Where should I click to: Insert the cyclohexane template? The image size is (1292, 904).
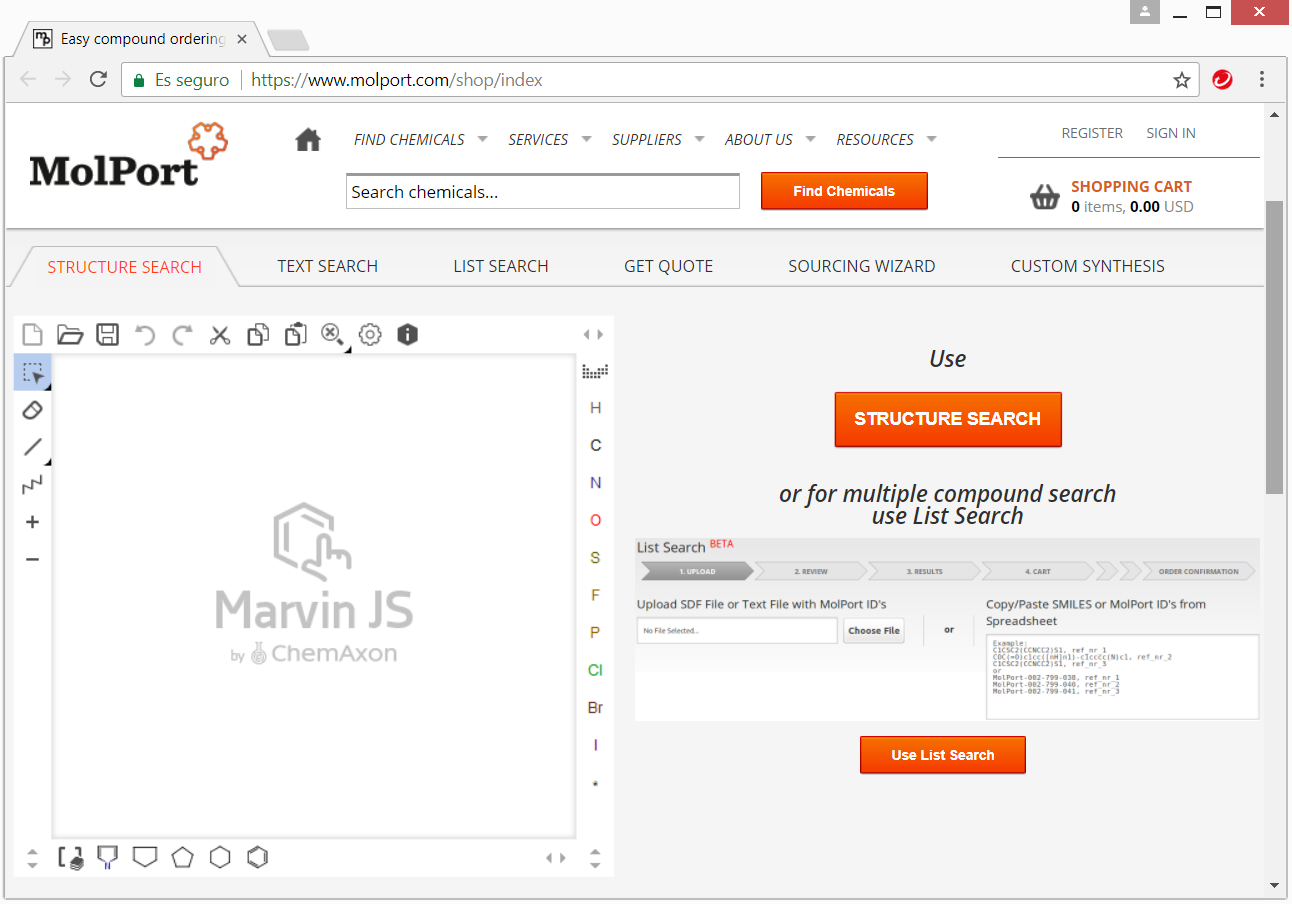[x=220, y=857]
